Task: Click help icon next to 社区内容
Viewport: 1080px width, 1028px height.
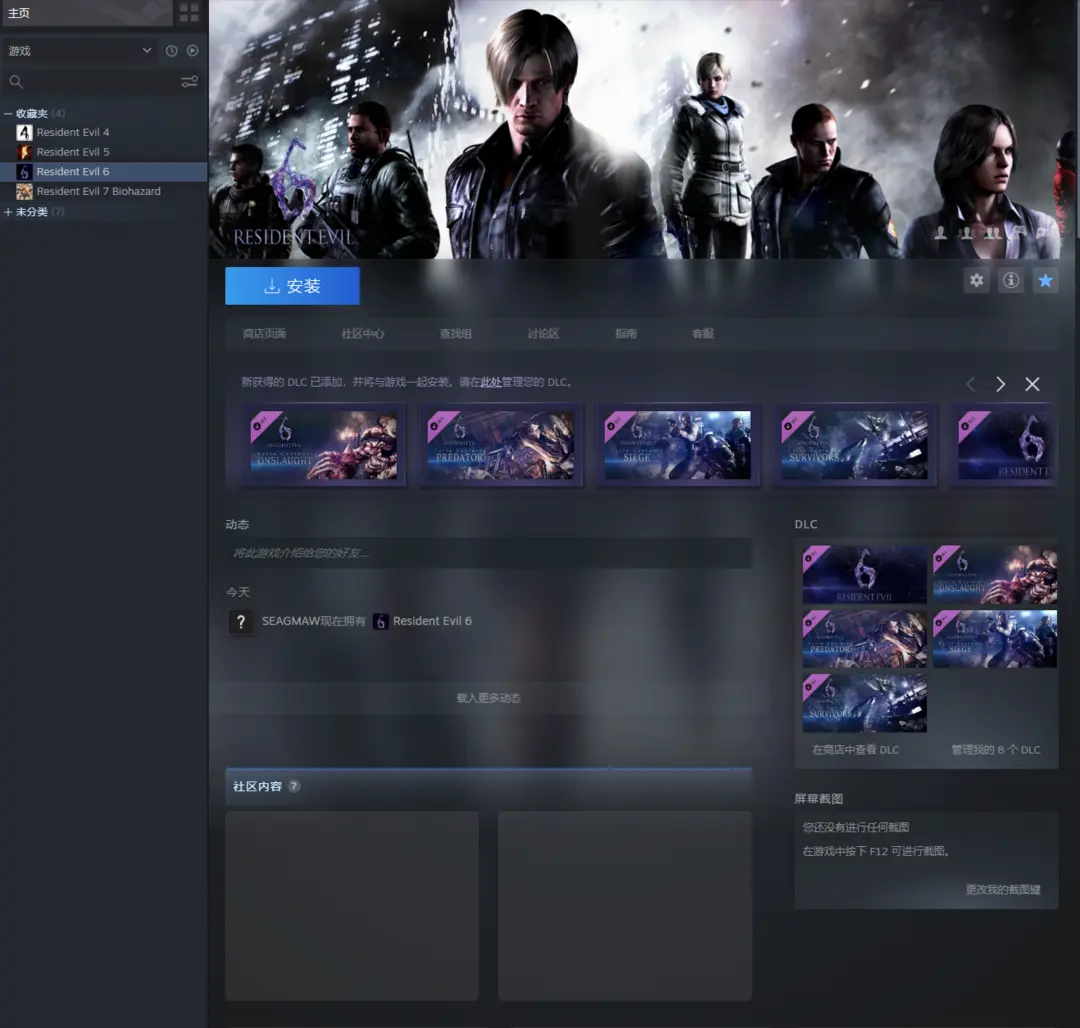Action: pyautogui.click(x=294, y=786)
